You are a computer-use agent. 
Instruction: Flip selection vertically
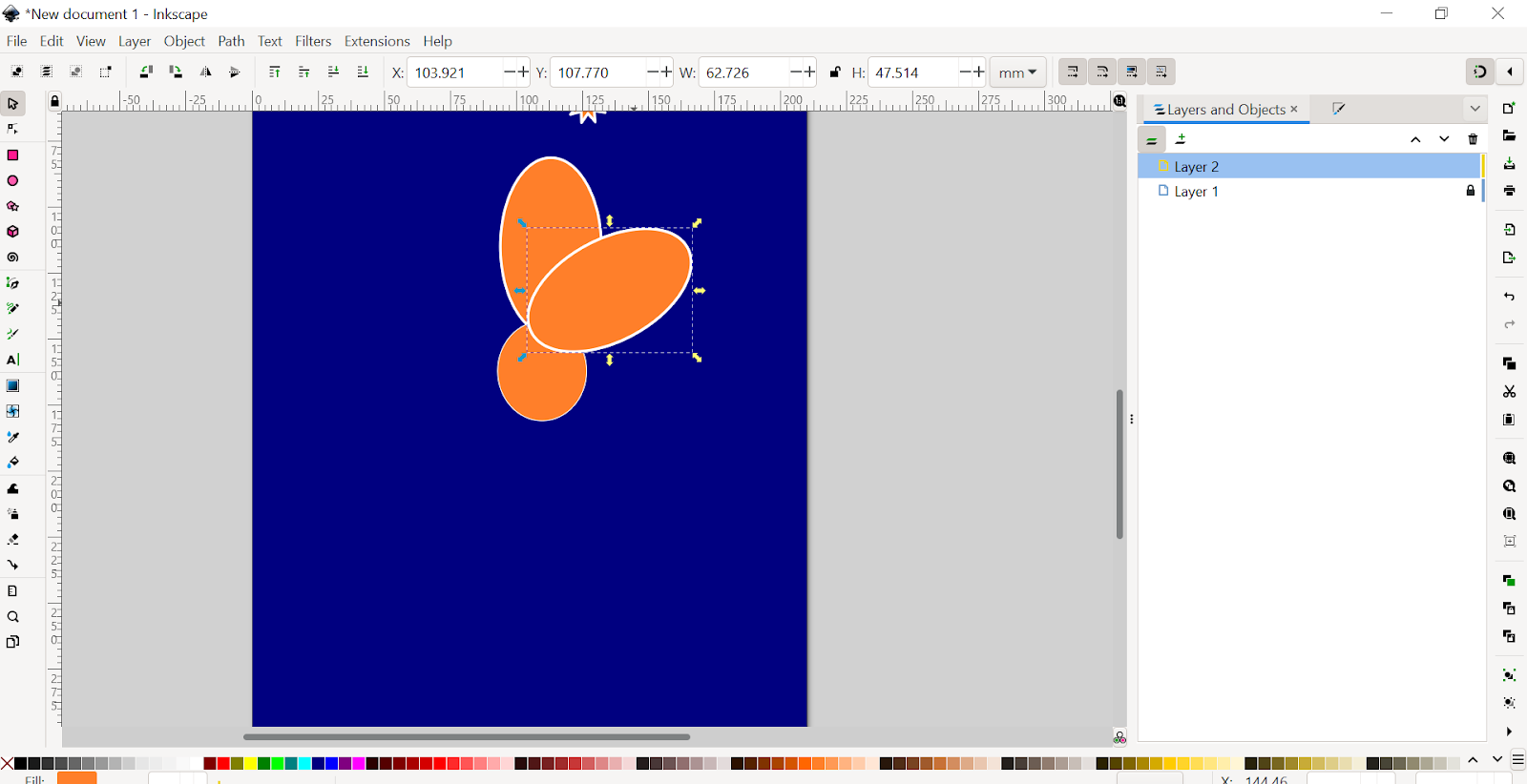click(x=235, y=72)
